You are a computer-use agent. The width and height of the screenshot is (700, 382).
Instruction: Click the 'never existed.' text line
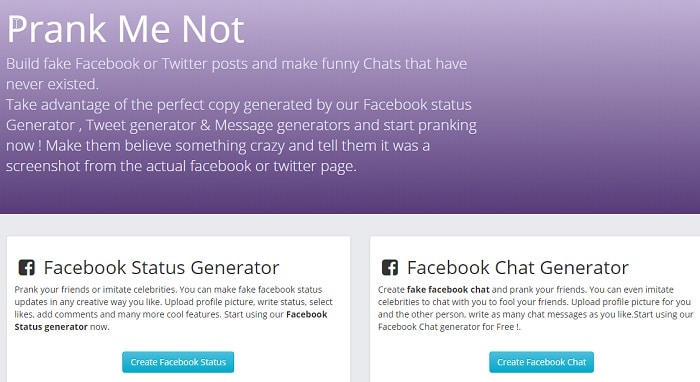[52, 84]
